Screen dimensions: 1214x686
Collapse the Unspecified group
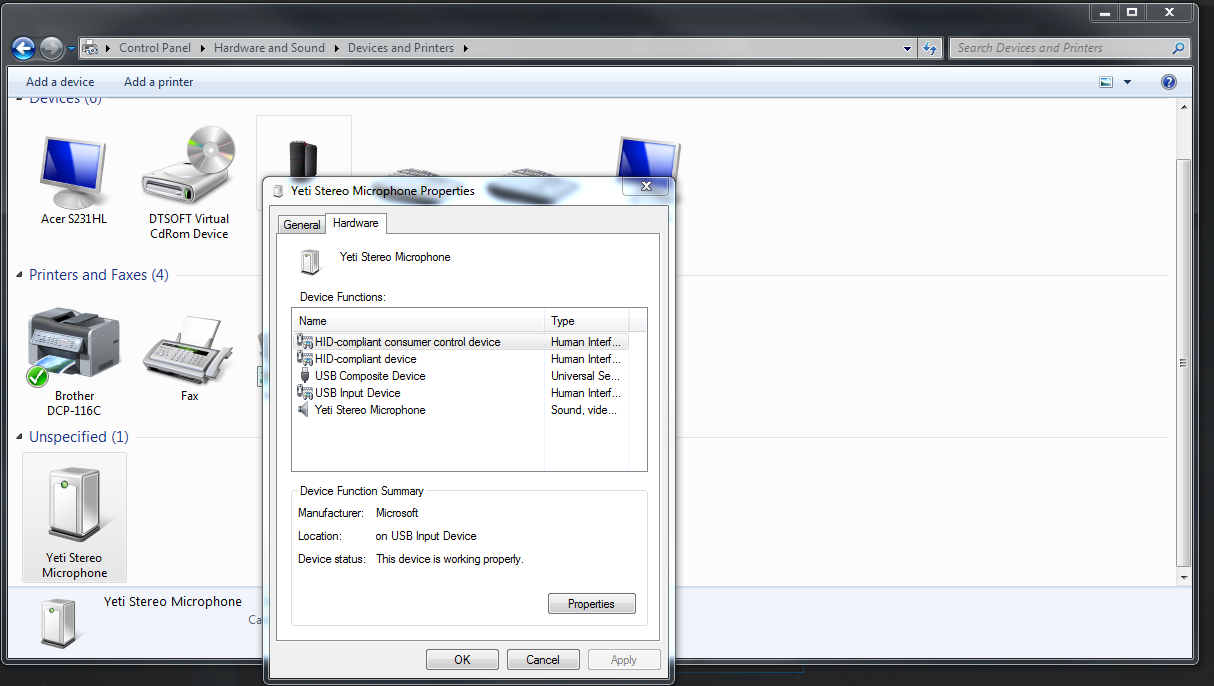pyautogui.click(x=20, y=437)
